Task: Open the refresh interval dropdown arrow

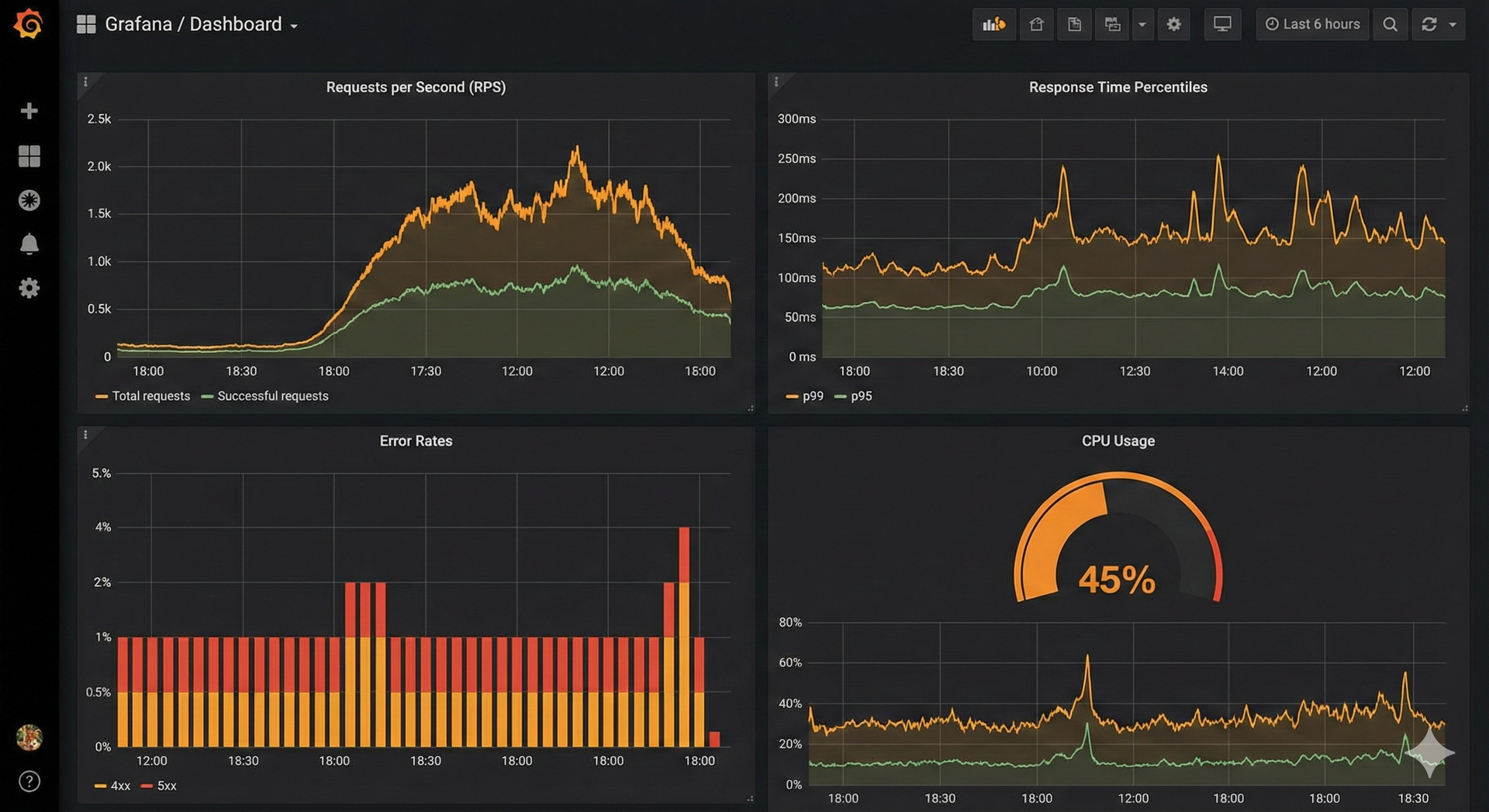Action: click(1453, 25)
